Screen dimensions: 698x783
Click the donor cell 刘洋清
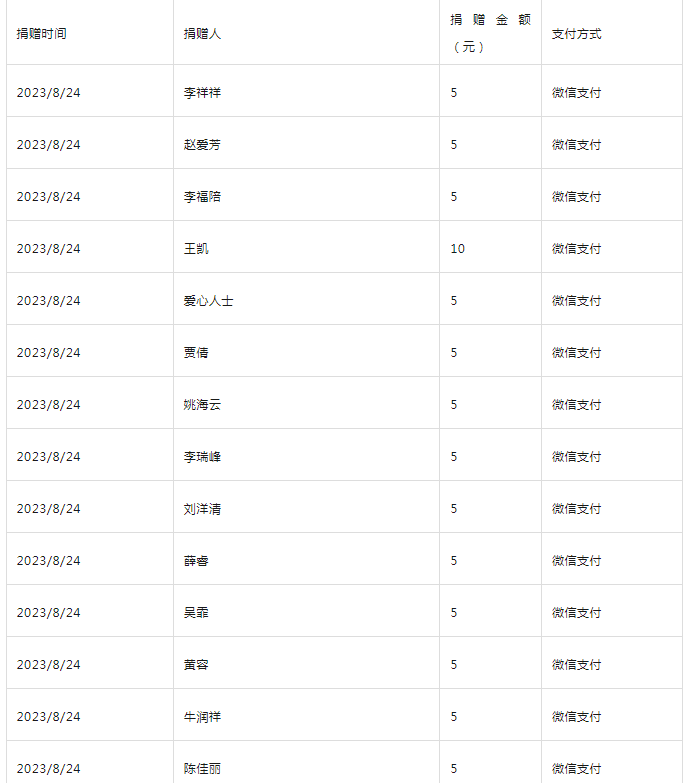pyautogui.click(x=202, y=509)
